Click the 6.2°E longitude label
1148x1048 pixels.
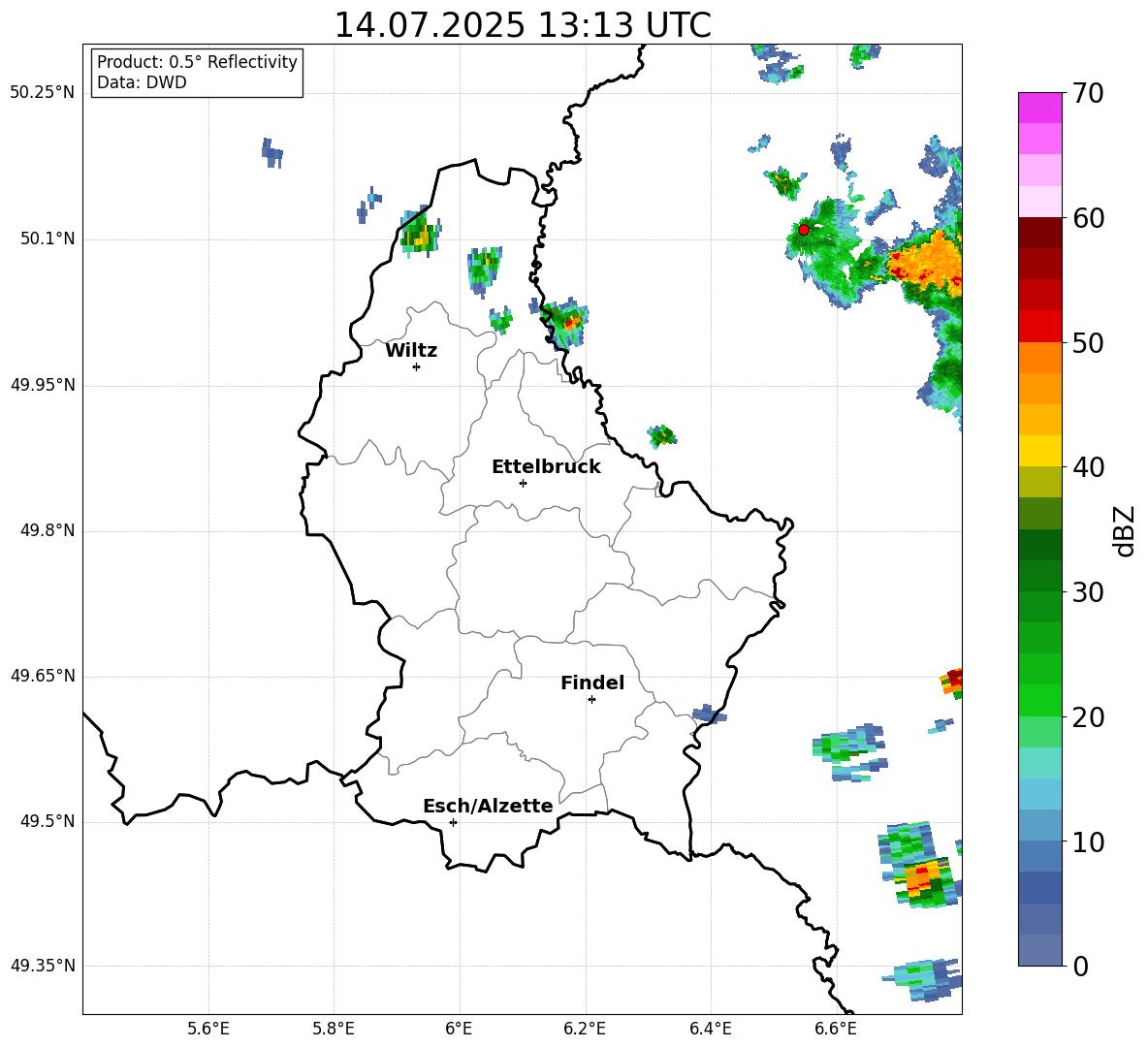click(585, 1029)
